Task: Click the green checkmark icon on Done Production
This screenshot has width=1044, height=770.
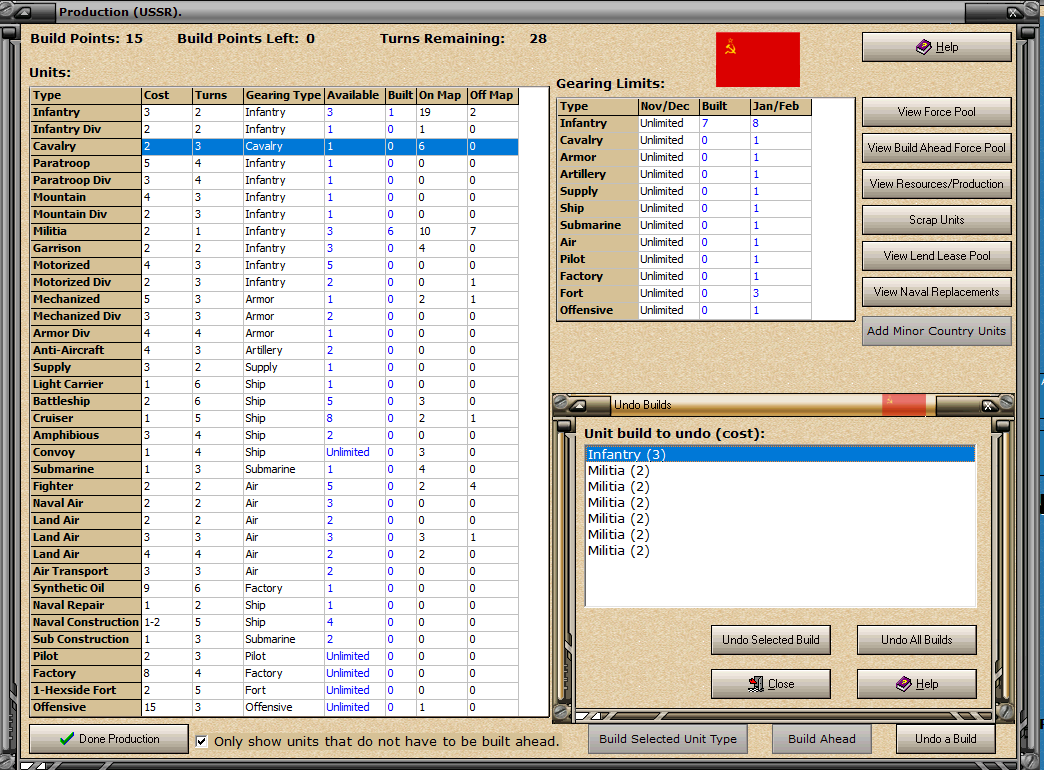Action: 66,739
